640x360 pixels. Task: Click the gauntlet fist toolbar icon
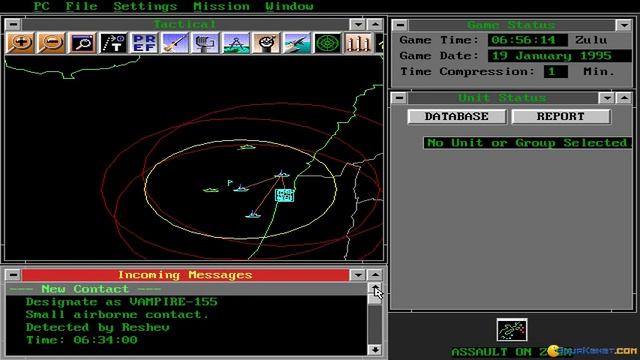tap(205, 43)
